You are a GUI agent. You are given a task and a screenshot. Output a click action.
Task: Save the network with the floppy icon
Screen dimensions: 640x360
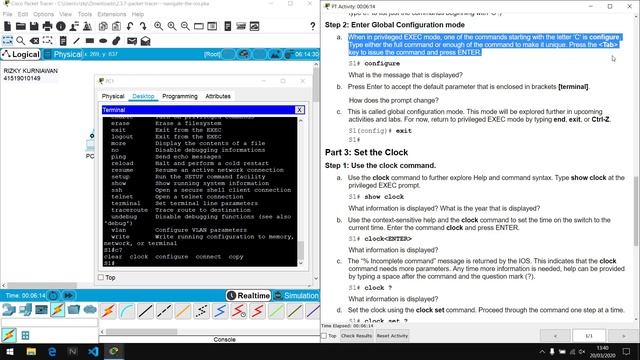pos(34,27)
